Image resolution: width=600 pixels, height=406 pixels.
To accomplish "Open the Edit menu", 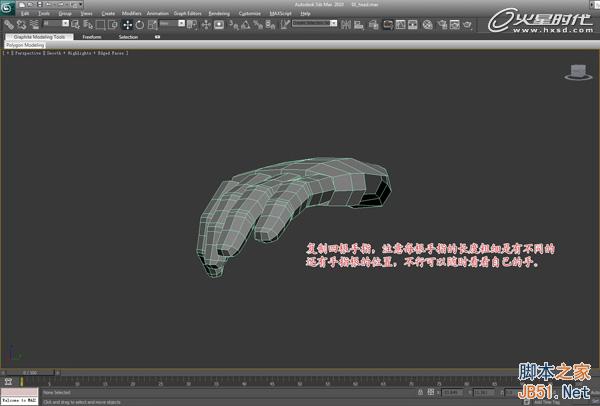I will 25,13.
